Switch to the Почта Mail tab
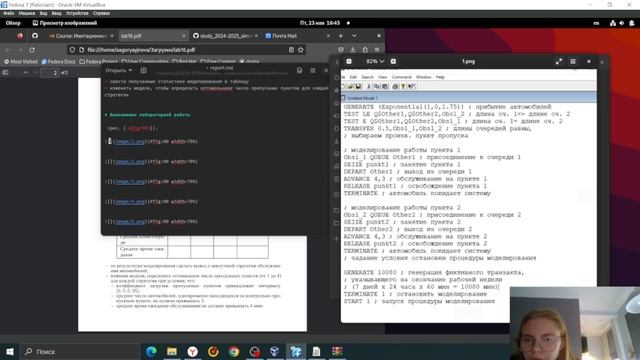640x360 pixels. 297,36
